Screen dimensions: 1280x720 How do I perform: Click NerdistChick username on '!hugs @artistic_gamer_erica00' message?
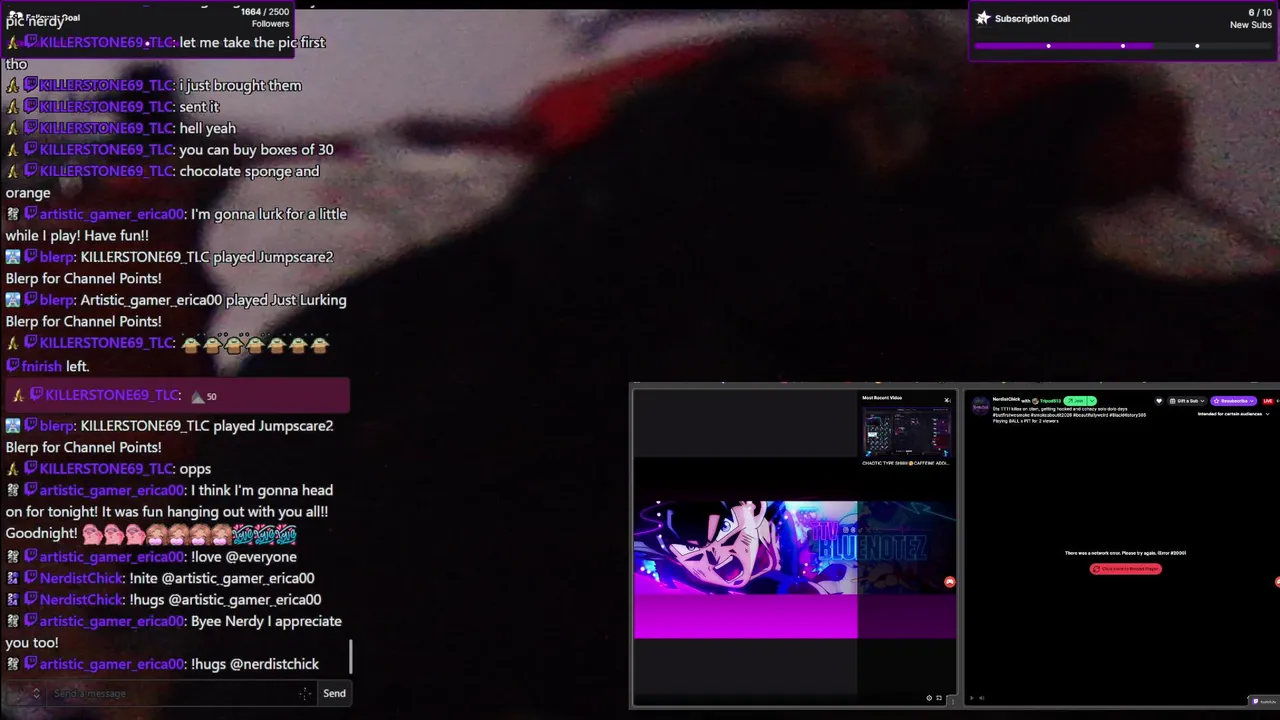click(82, 600)
